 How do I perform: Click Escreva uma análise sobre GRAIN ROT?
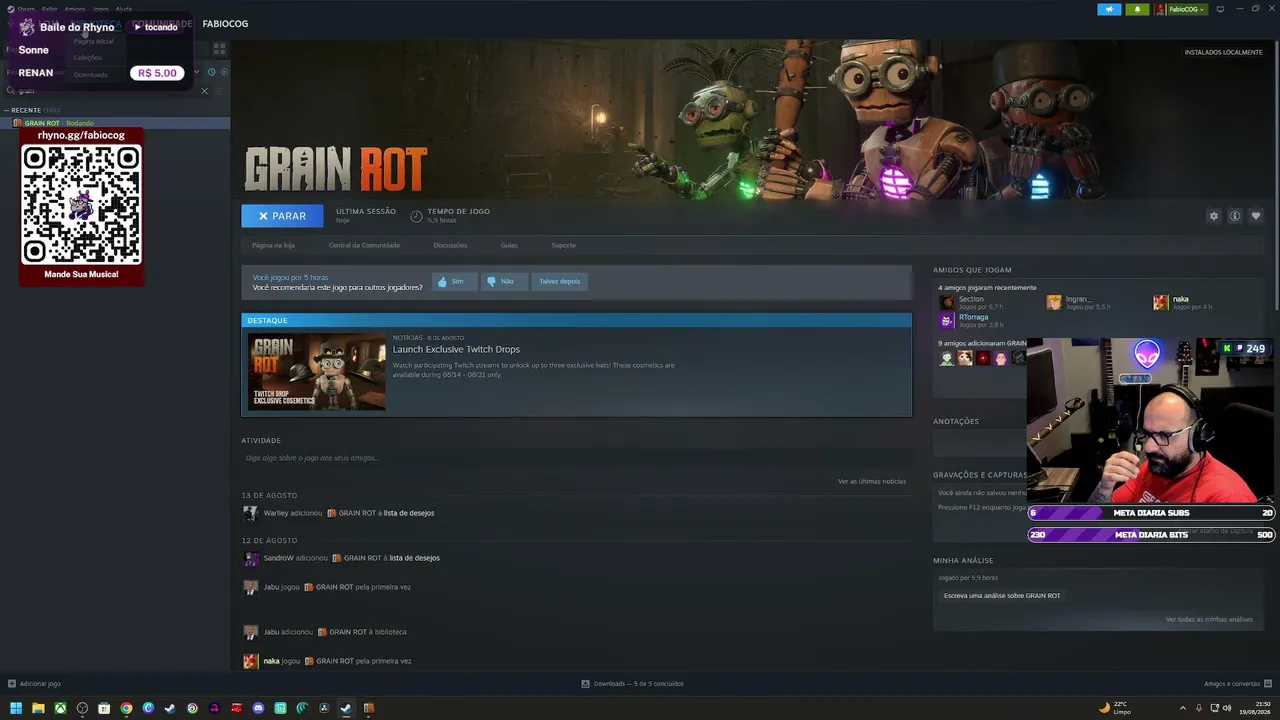coord(1002,596)
